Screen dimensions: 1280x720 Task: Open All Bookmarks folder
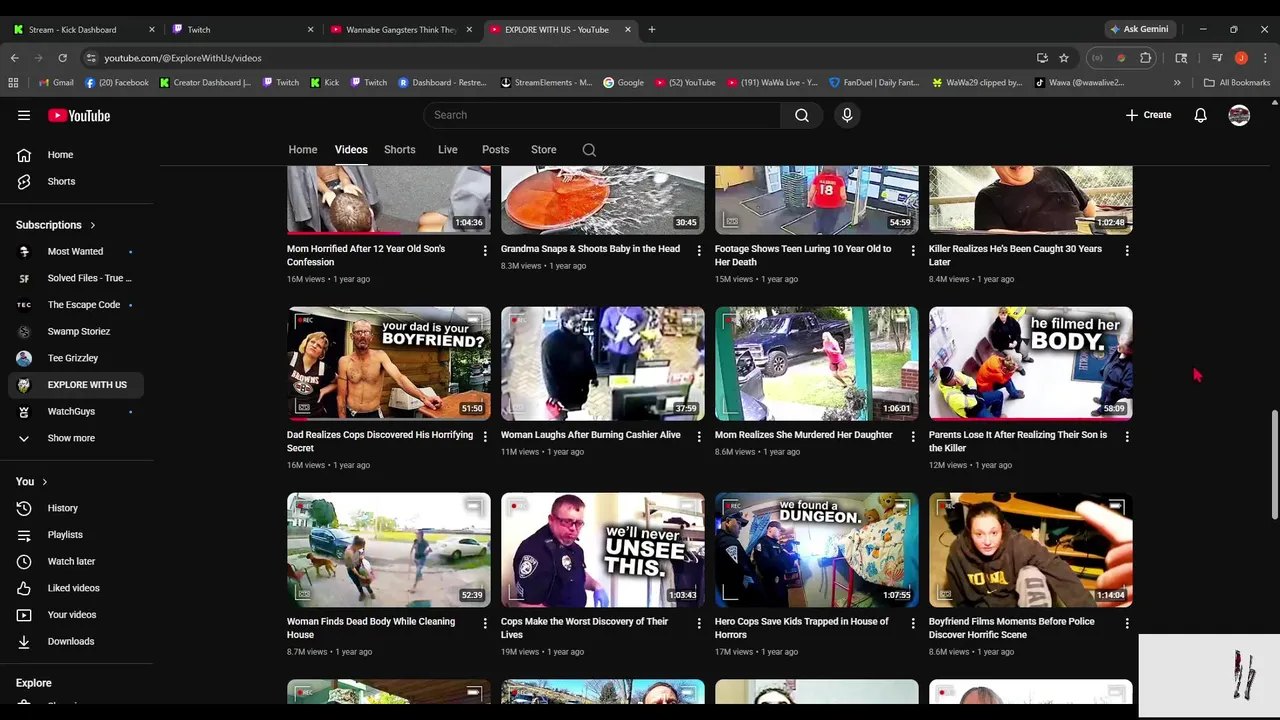pyautogui.click(x=1237, y=83)
